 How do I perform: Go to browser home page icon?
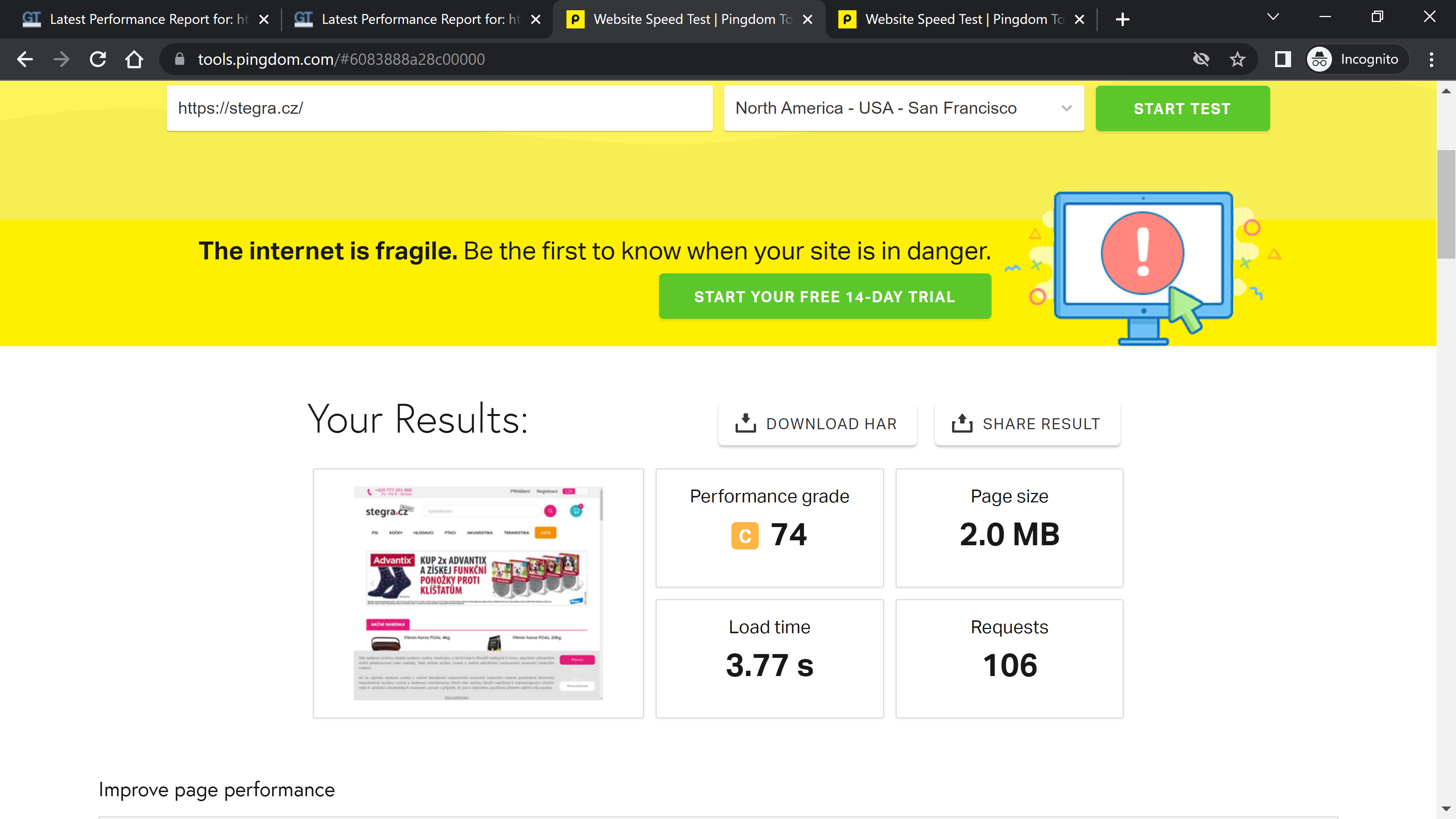tap(134, 60)
